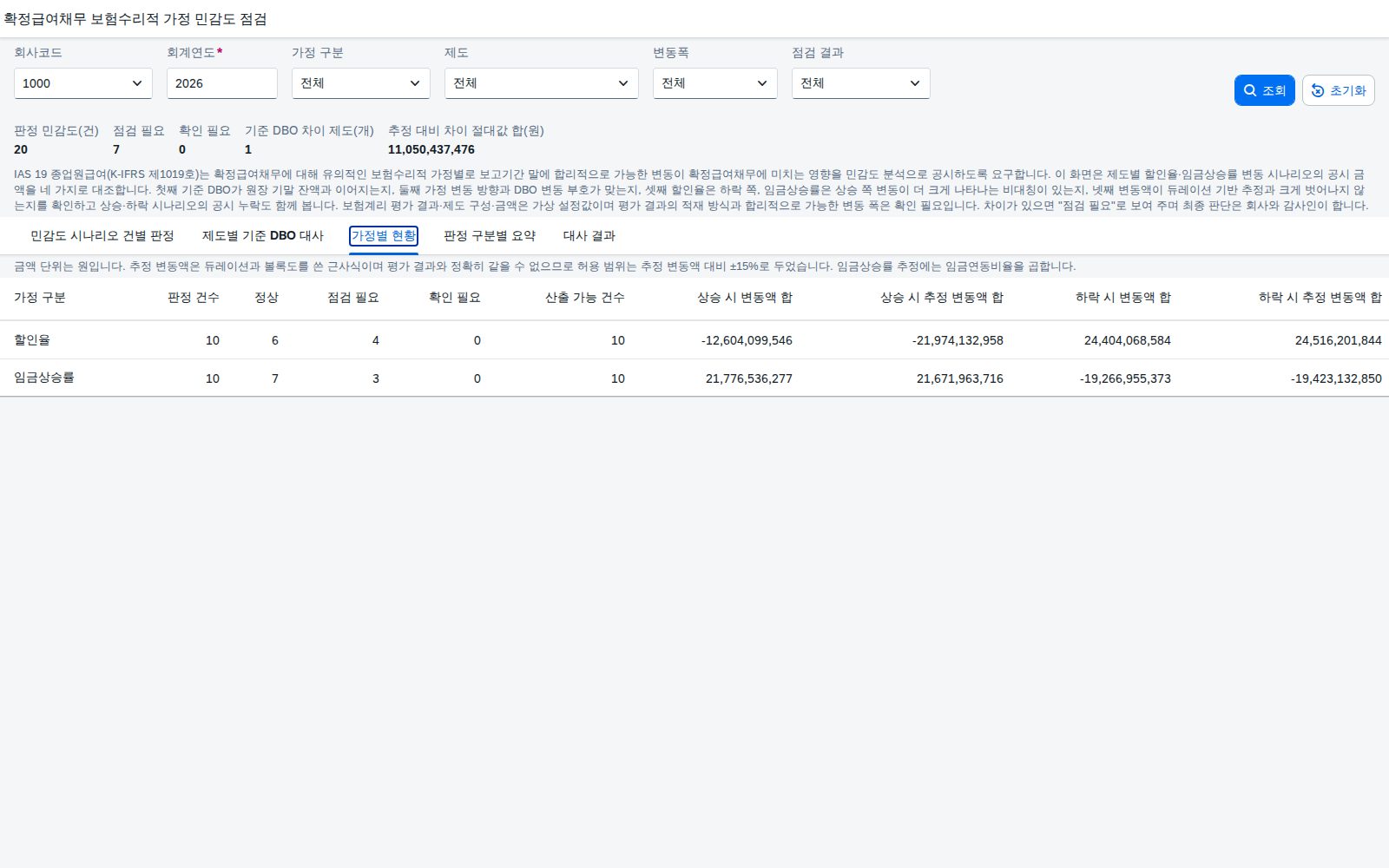1389x868 pixels.
Task: Select the 가정별 현황 tab
Action: 384,236
